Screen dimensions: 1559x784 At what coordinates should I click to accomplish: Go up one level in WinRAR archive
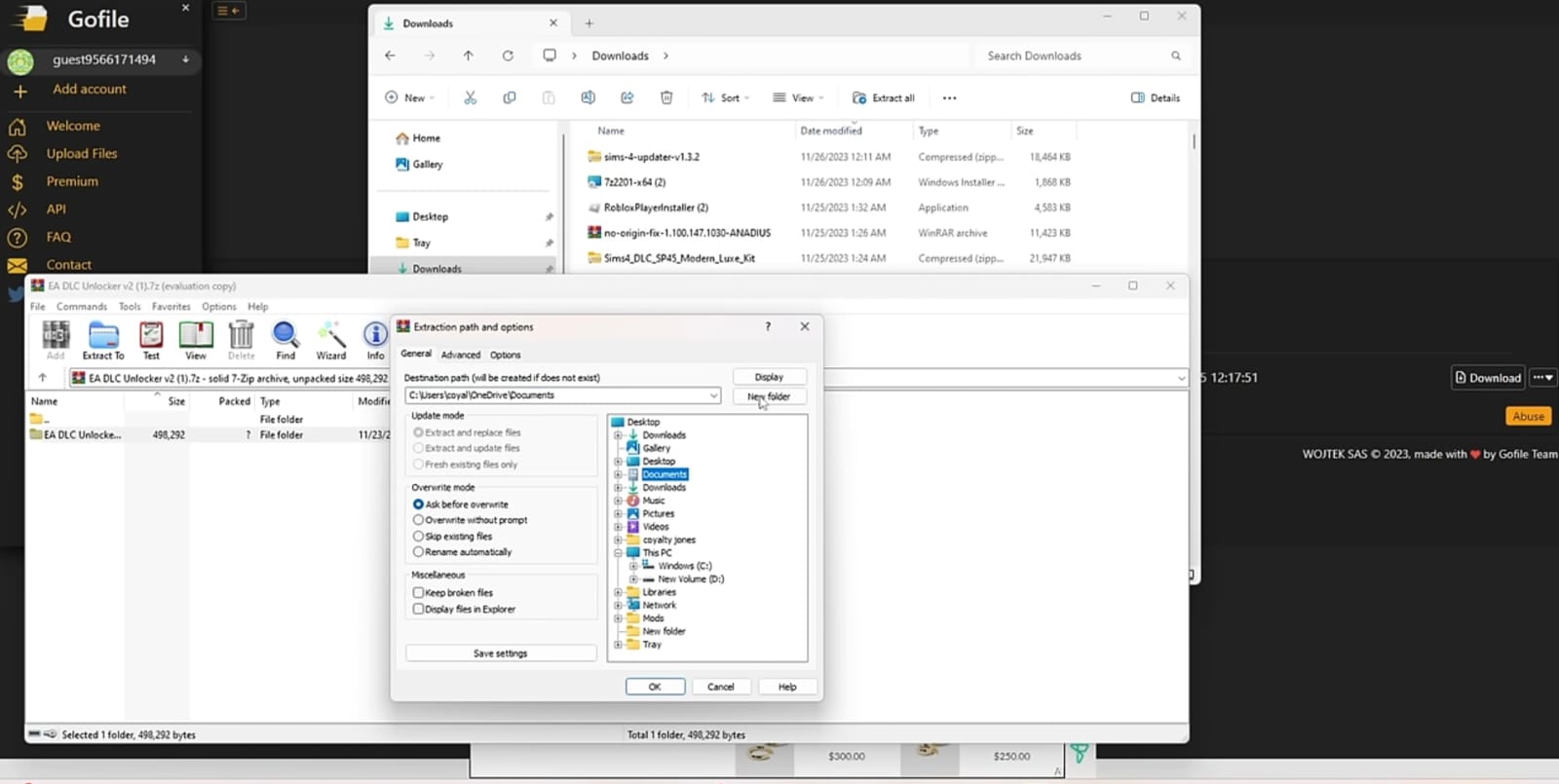click(42, 378)
